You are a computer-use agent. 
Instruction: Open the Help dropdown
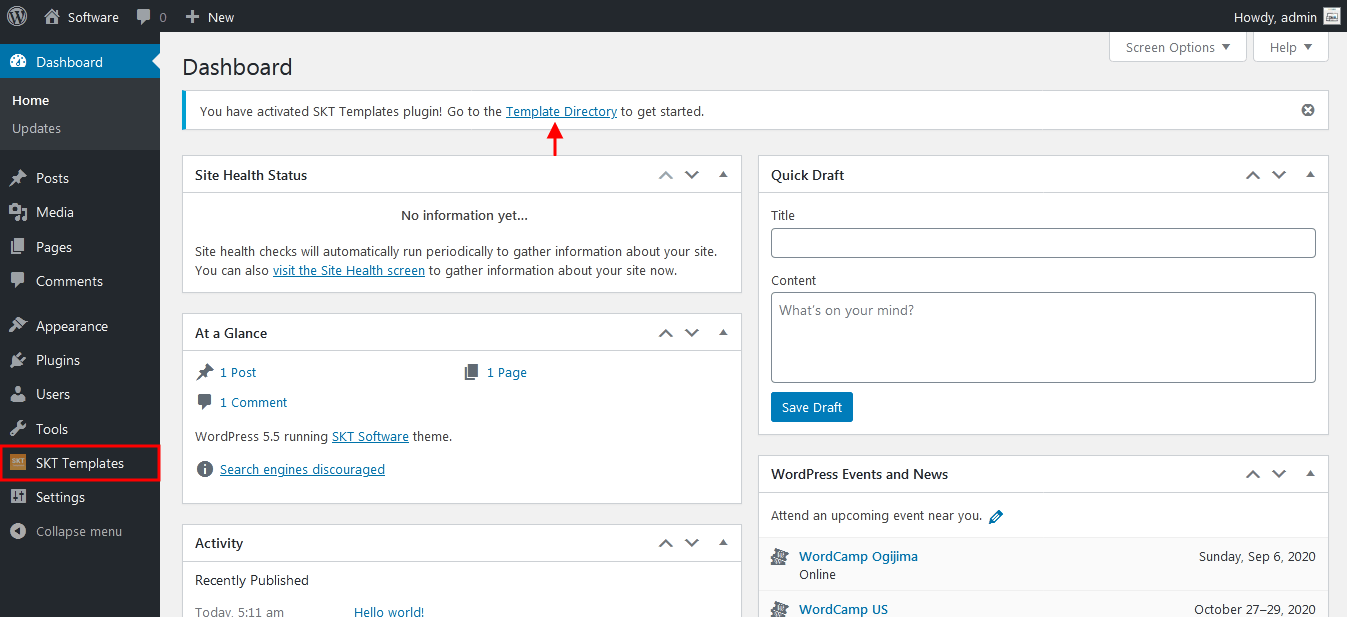coord(1291,47)
